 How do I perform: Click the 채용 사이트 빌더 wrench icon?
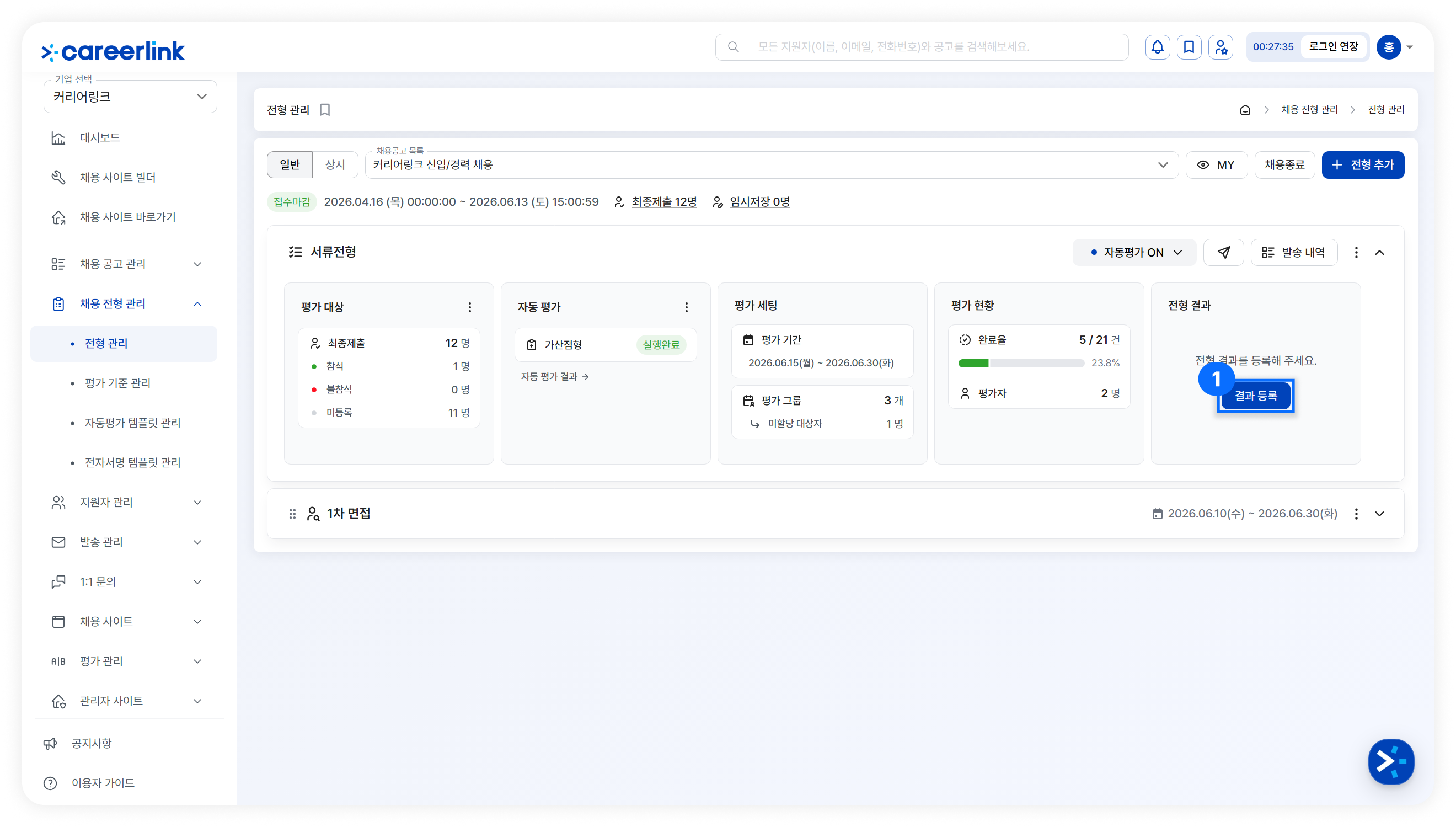click(x=58, y=178)
